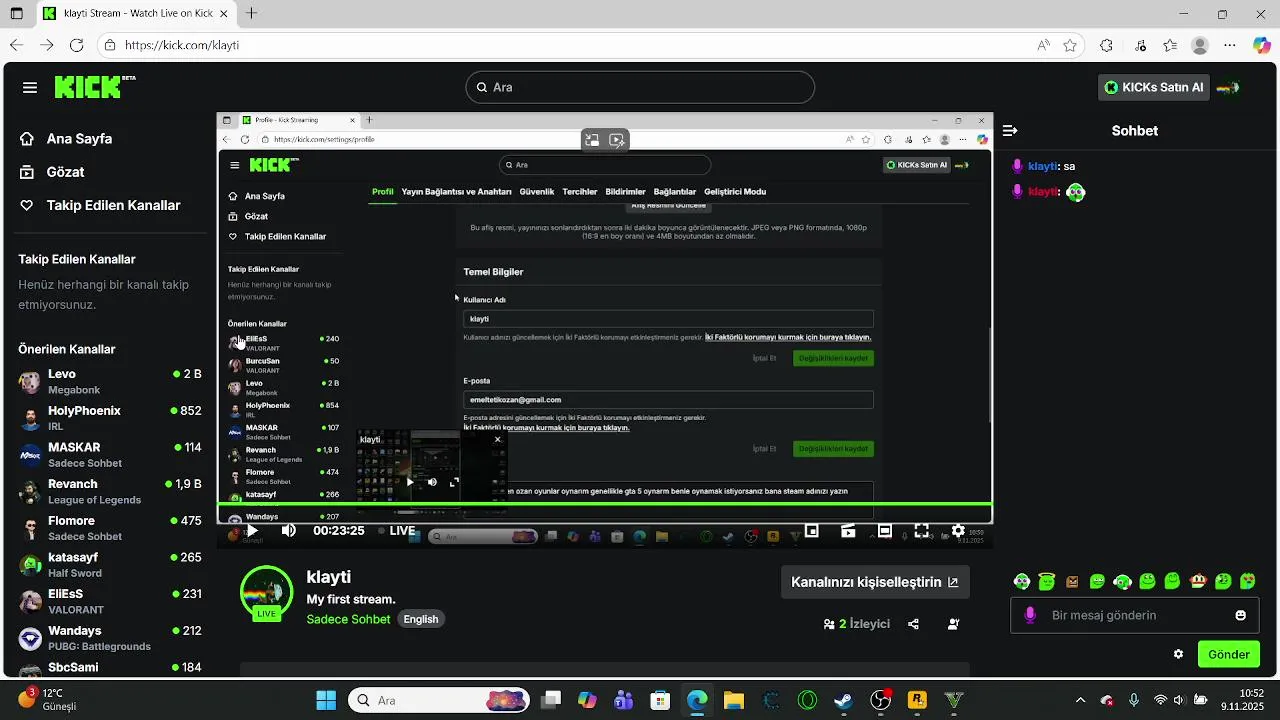Screen dimensions: 1280x720
Task: Open Takip Edilen Kanallar sidebar item
Action: pyautogui.click(x=113, y=205)
